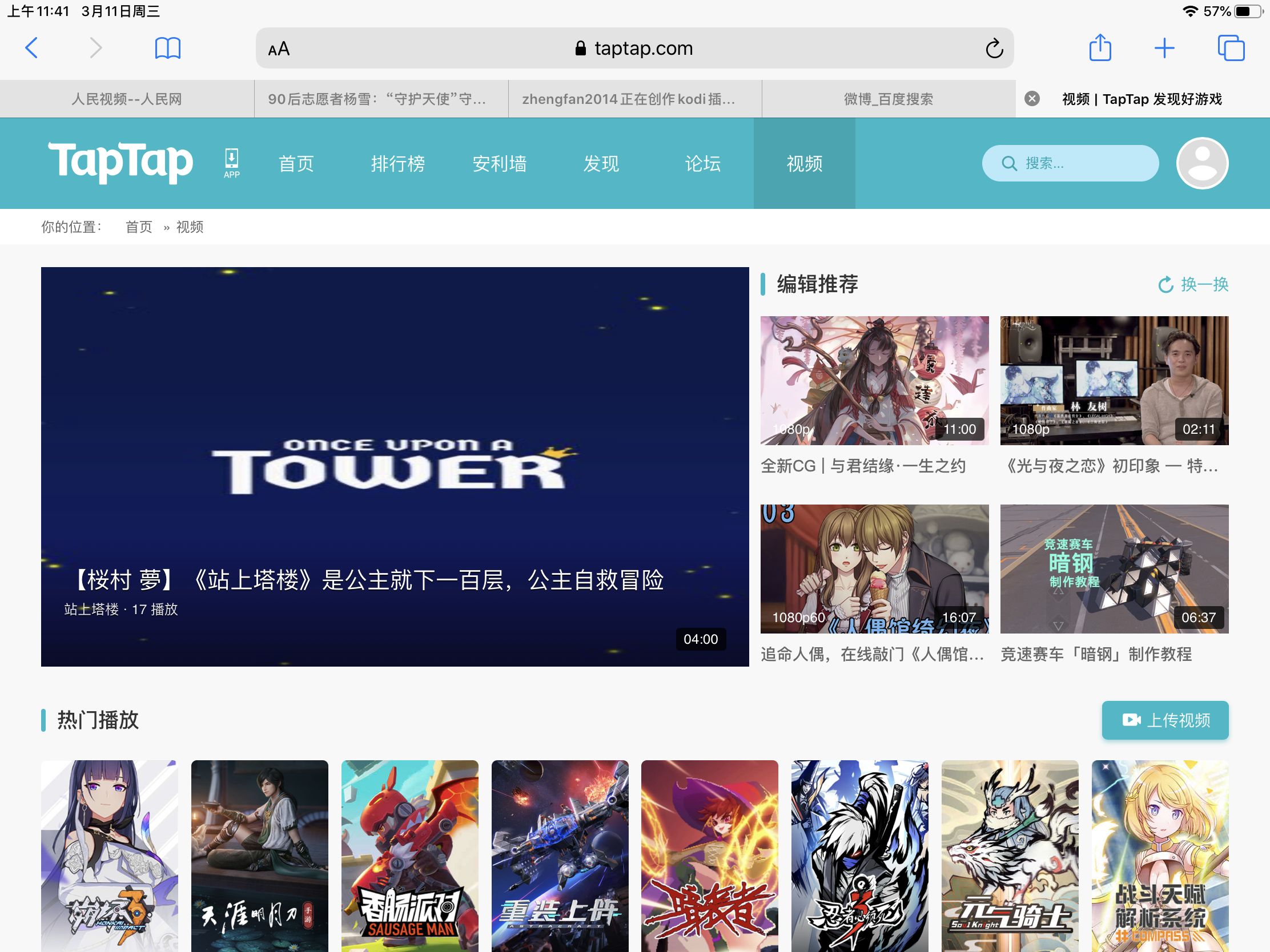The width and height of the screenshot is (1270, 952).
Task: Switch to 90后志愿者杨雪 tab
Action: click(381, 99)
